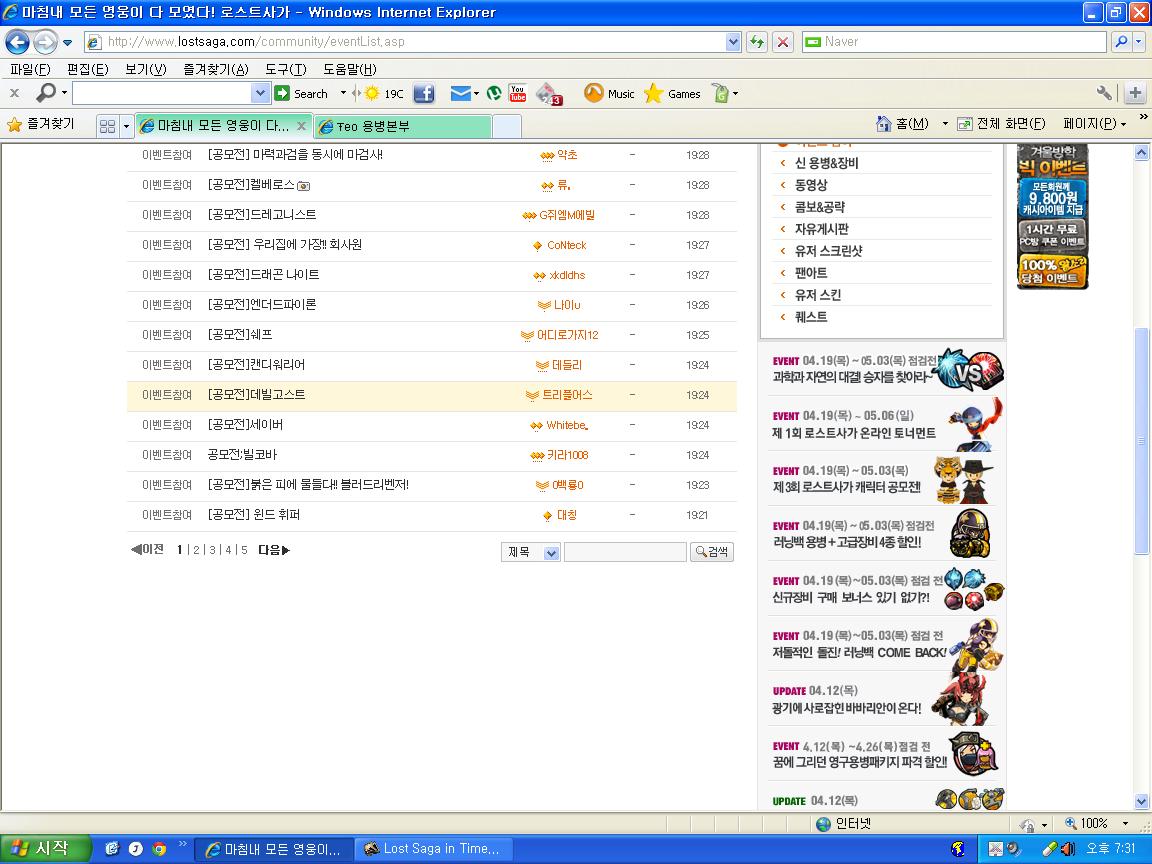The height and width of the screenshot is (864, 1152).
Task: Open the 제목 search filter dropdown
Action: pos(530,552)
